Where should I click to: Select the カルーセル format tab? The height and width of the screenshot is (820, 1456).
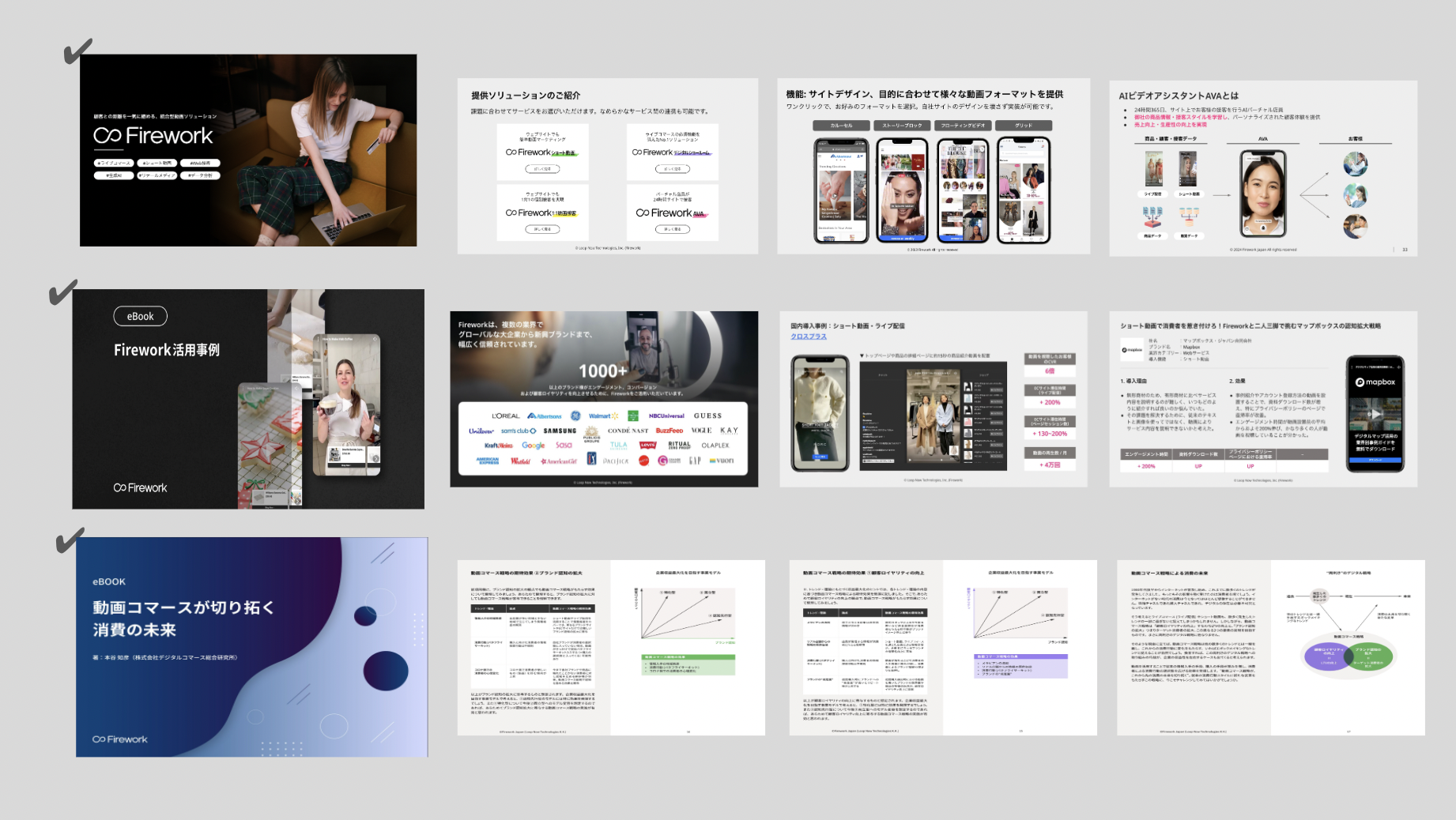click(841, 126)
